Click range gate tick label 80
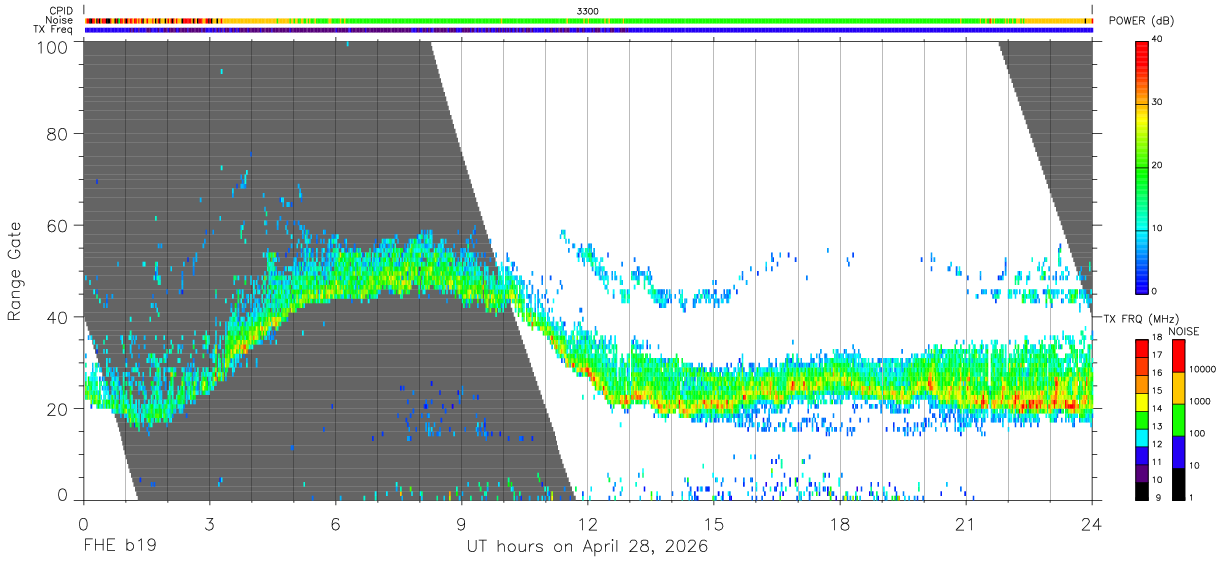Image resolution: width=1228 pixels, height=567 pixels. tap(57, 133)
